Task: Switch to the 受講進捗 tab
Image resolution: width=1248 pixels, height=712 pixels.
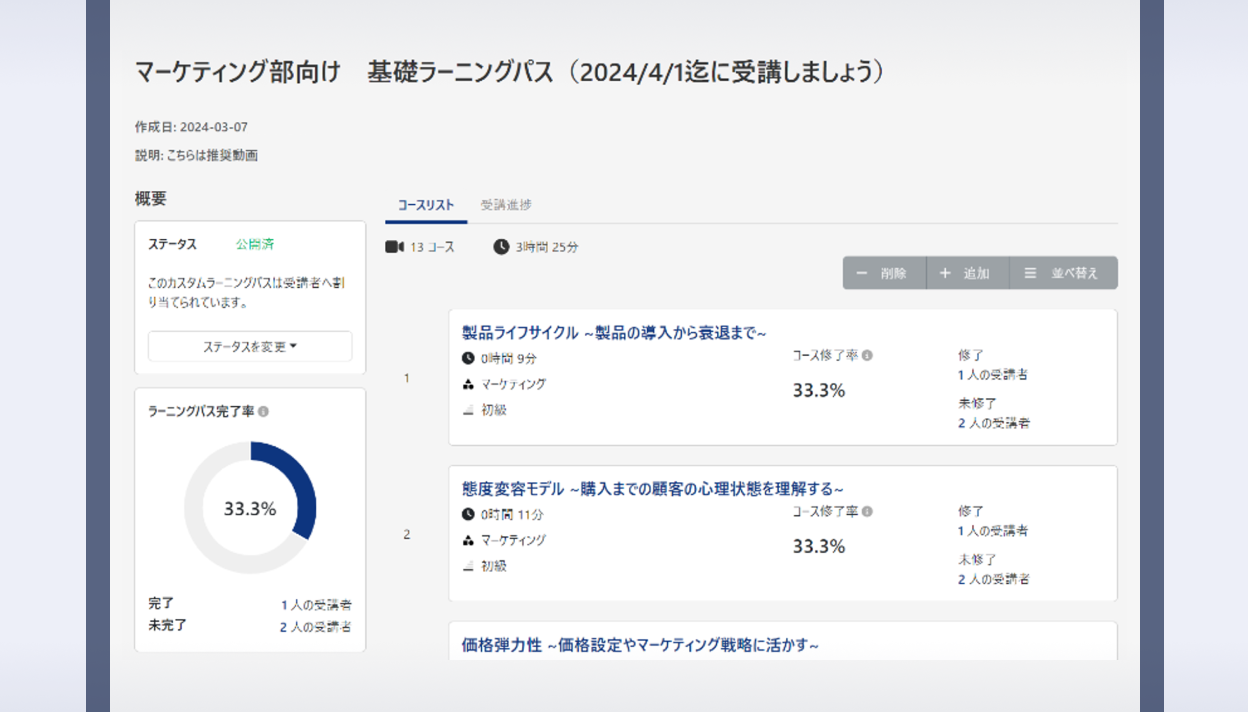Action: click(x=506, y=205)
